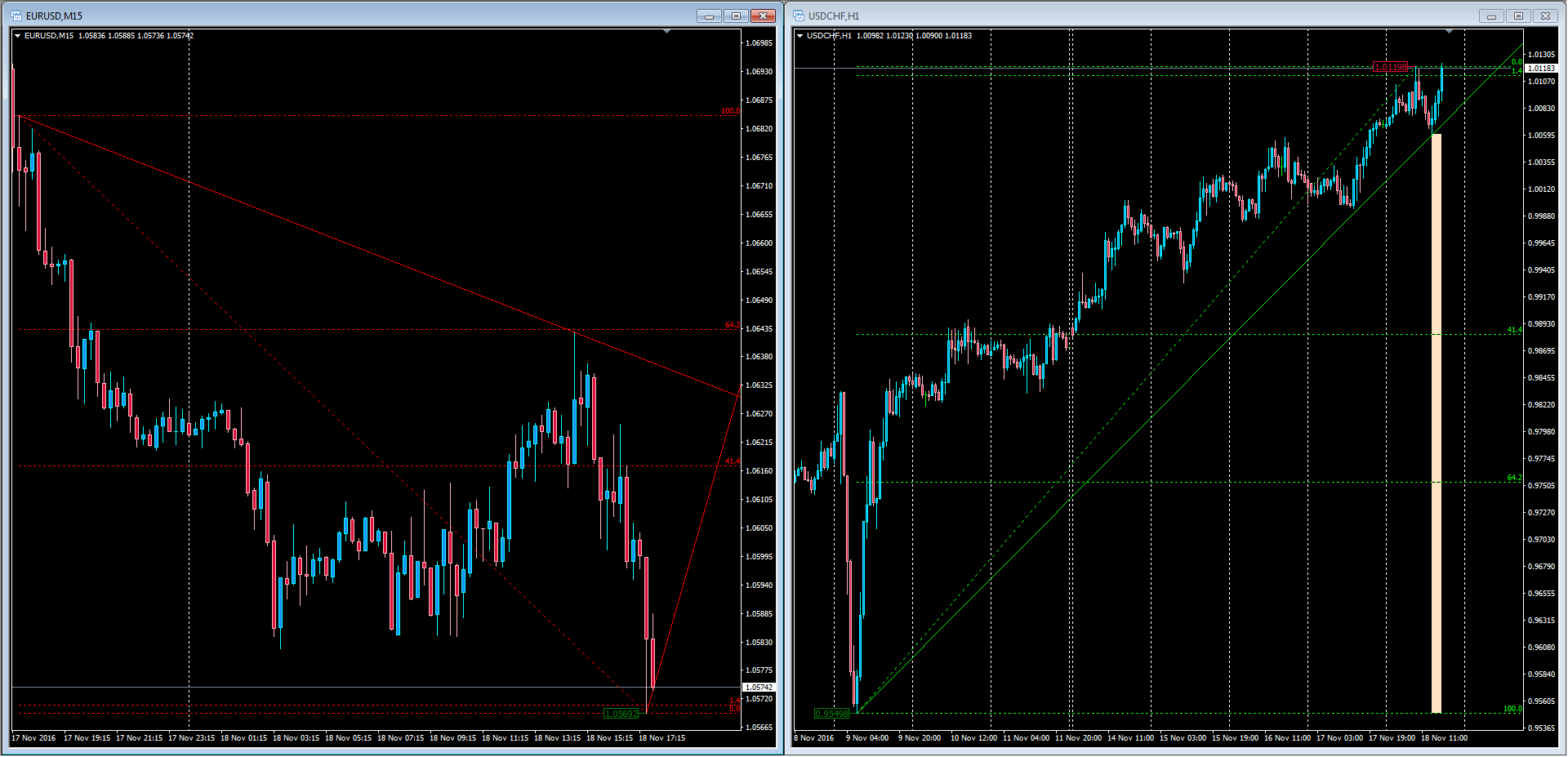The height and width of the screenshot is (757, 1568).
Task: Click the red 41.4 Fibonacci label on EURUSD
Action: click(x=733, y=461)
